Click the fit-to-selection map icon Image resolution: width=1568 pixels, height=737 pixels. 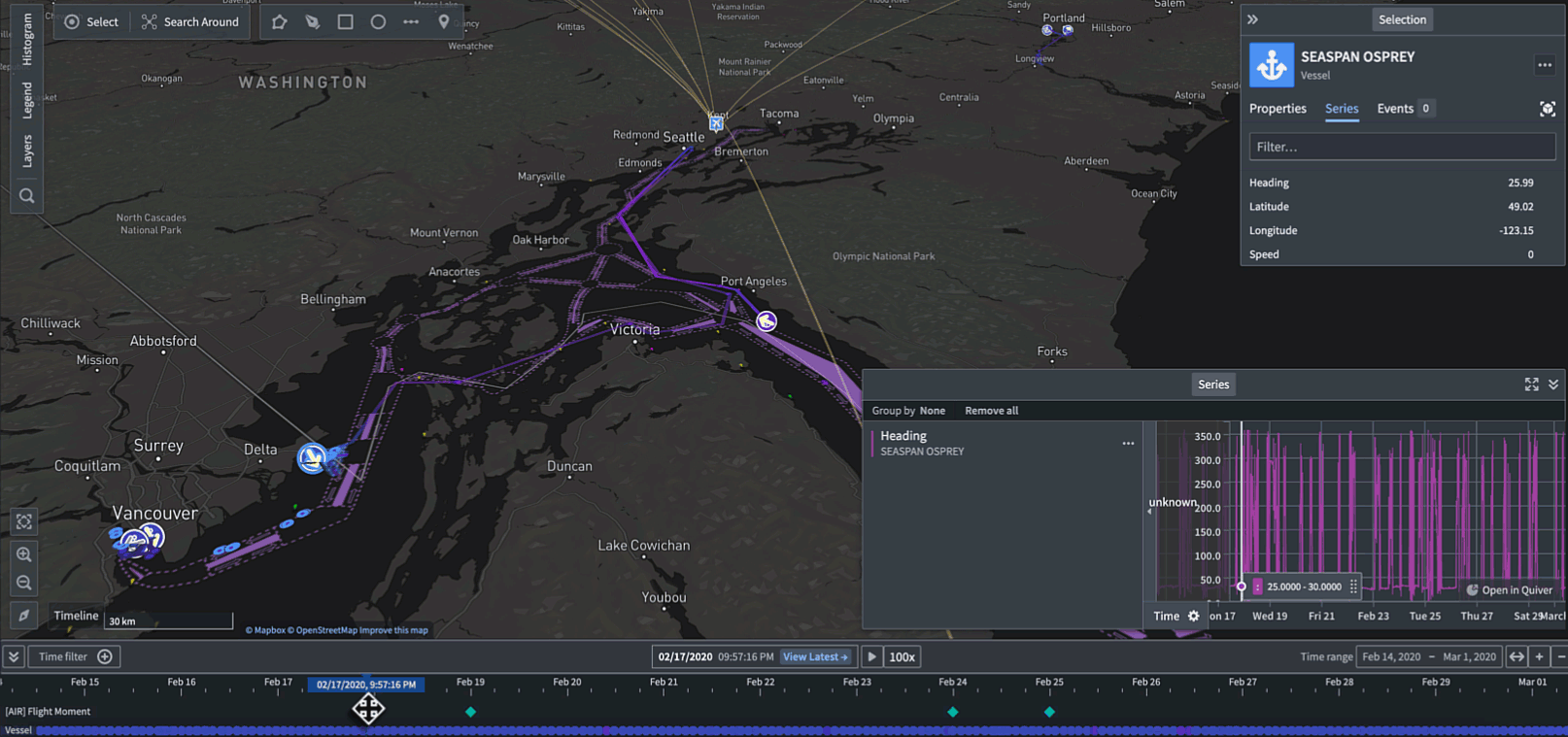point(24,521)
